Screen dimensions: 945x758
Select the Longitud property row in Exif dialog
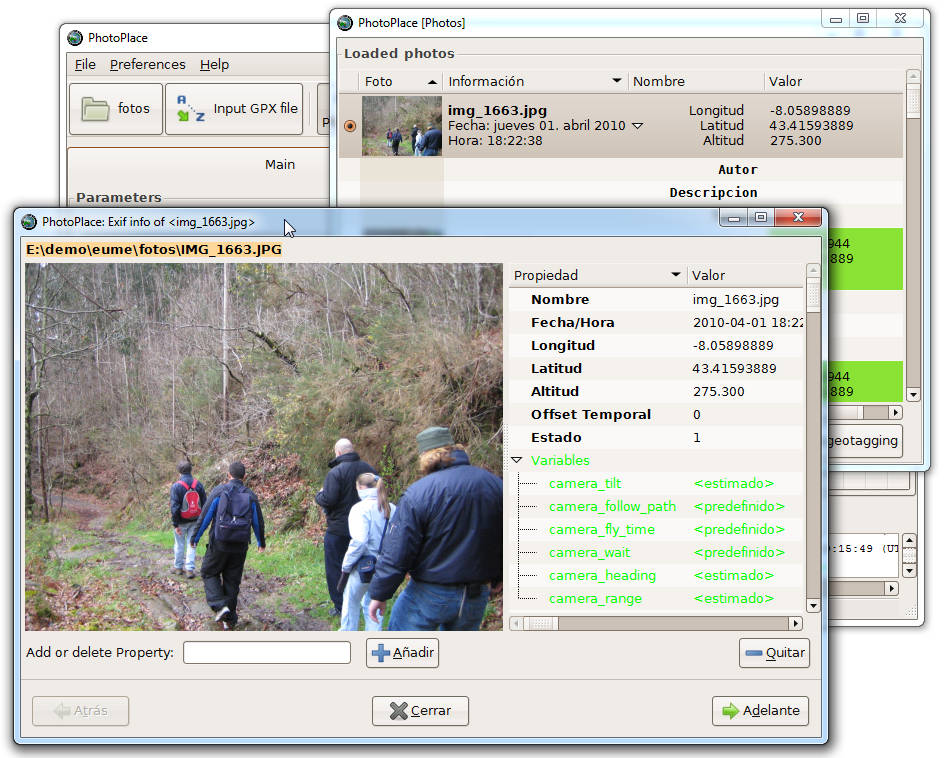pyautogui.click(x=656, y=345)
